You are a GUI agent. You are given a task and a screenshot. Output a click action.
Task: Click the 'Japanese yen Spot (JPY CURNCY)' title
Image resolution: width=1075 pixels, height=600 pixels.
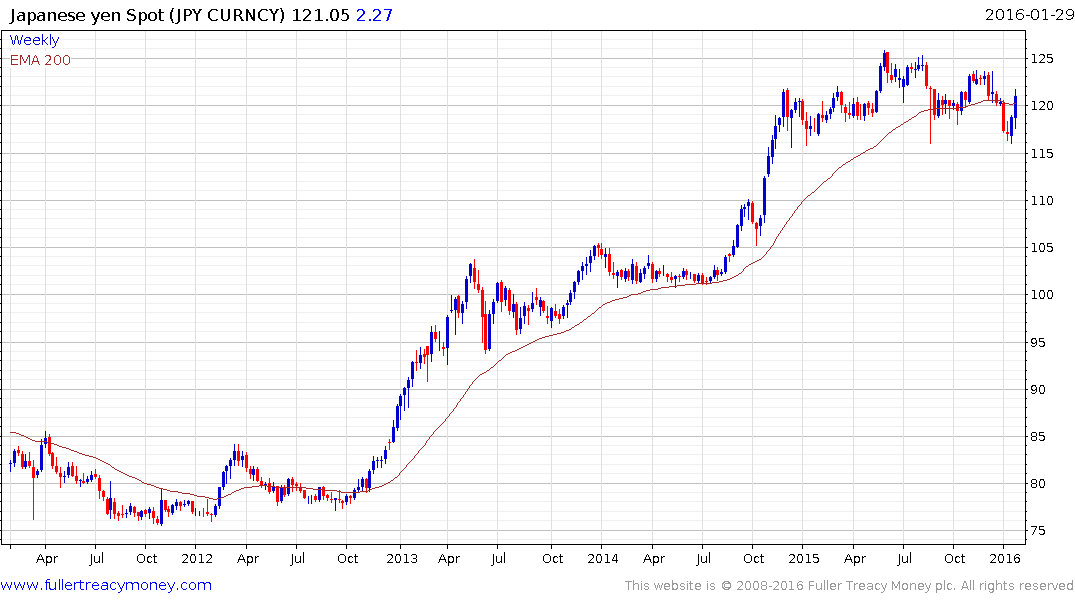point(147,15)
